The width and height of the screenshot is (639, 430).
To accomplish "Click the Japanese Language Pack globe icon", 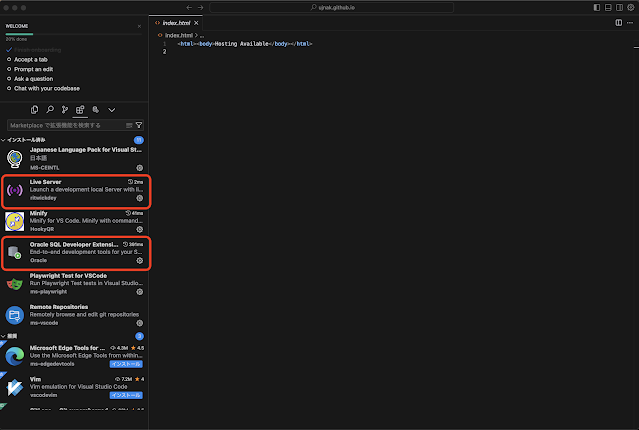I will point(15,159).
